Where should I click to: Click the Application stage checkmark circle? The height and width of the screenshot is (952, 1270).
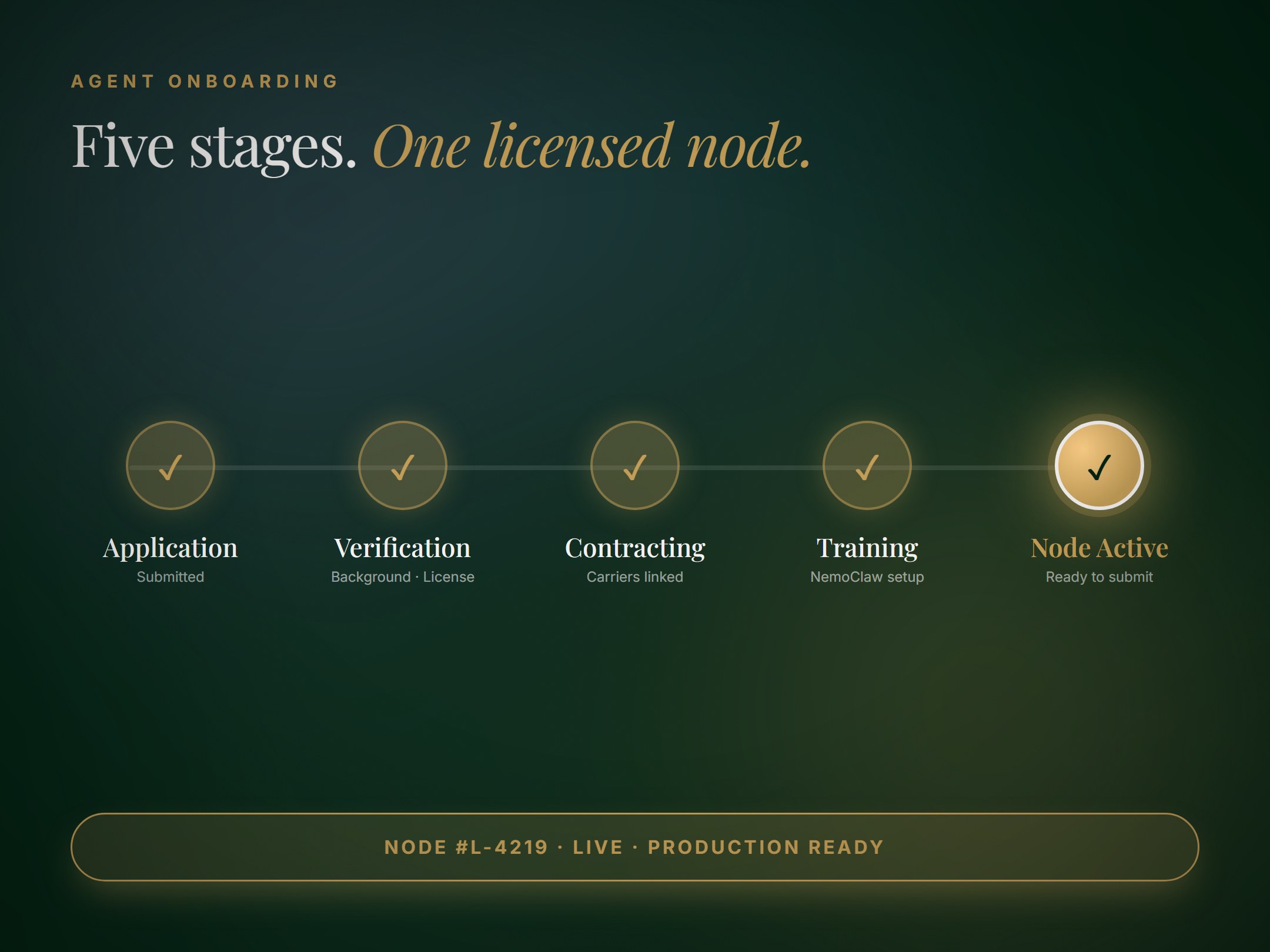[171, 465]
